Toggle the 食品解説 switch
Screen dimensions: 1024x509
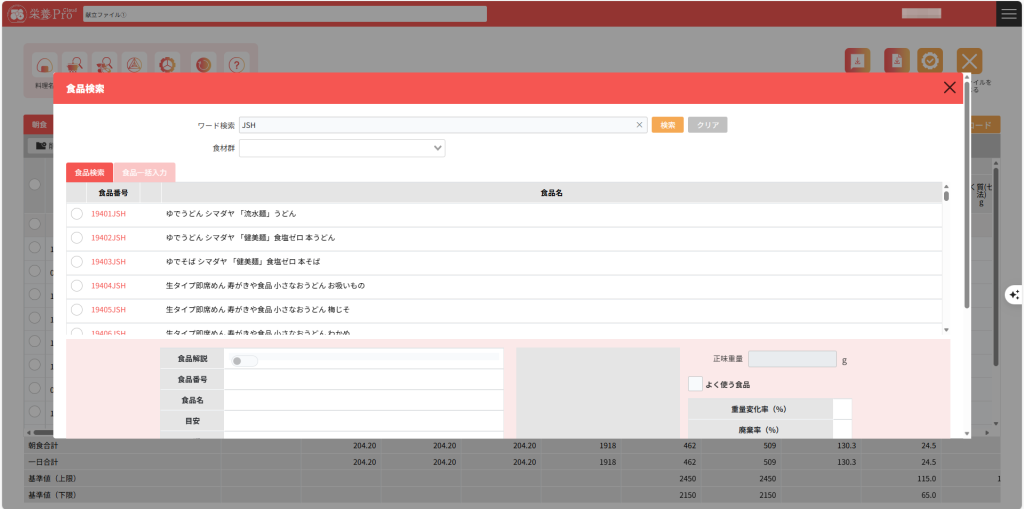[x=244, y=361]
